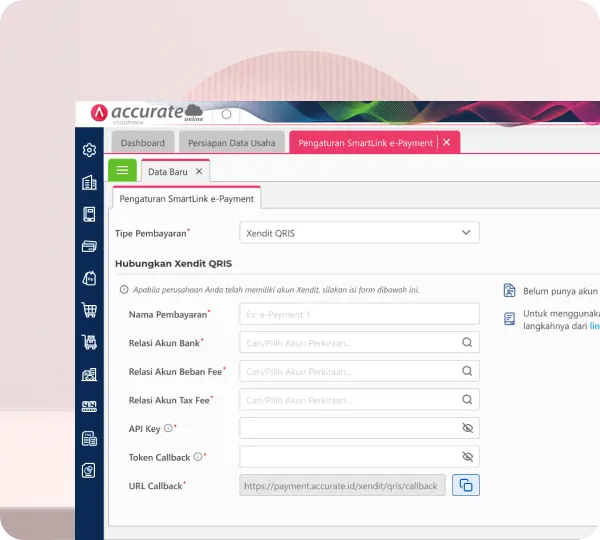Image resolution: width=600 pixels, height=540 pixels.
Task: Open the company building icon in sidebar
Action: [x=89, y=183]
